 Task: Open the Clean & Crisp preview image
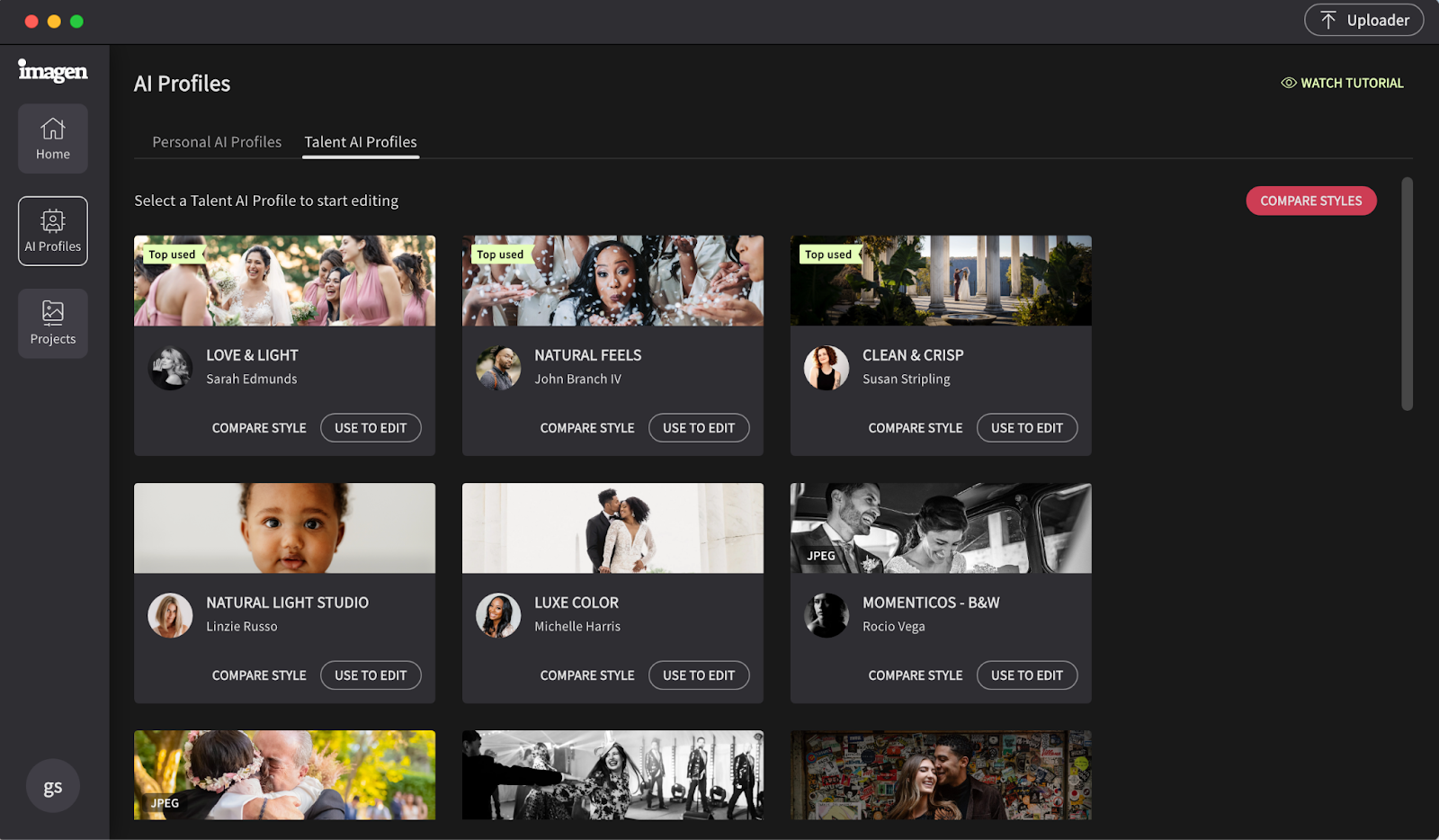(941, 281)
